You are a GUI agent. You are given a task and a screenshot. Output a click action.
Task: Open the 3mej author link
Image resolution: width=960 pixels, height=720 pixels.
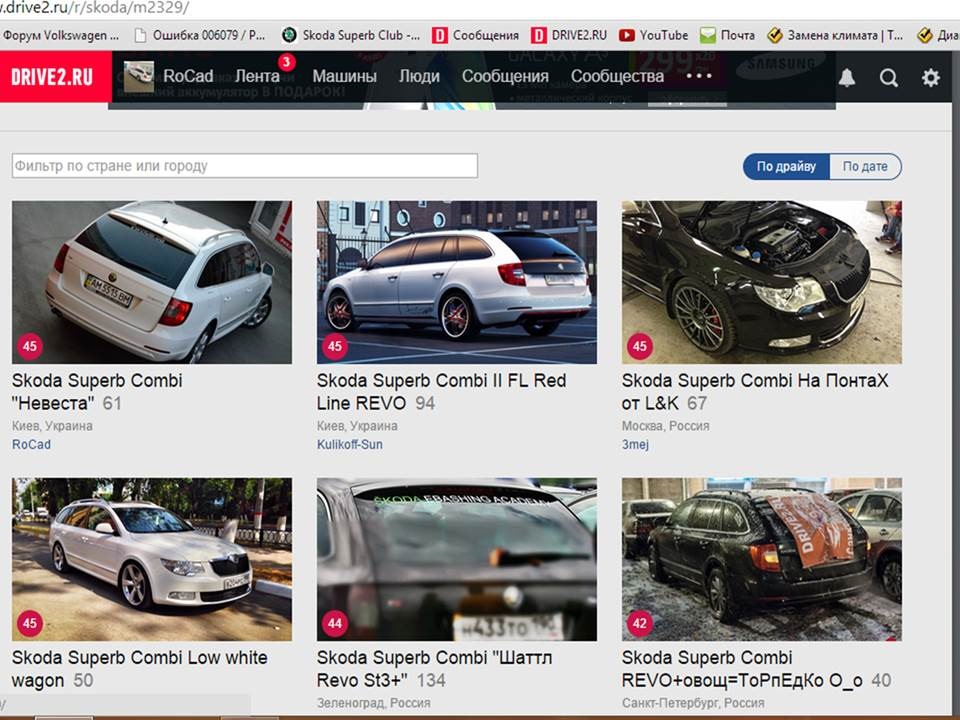click(x=635, y=444)
